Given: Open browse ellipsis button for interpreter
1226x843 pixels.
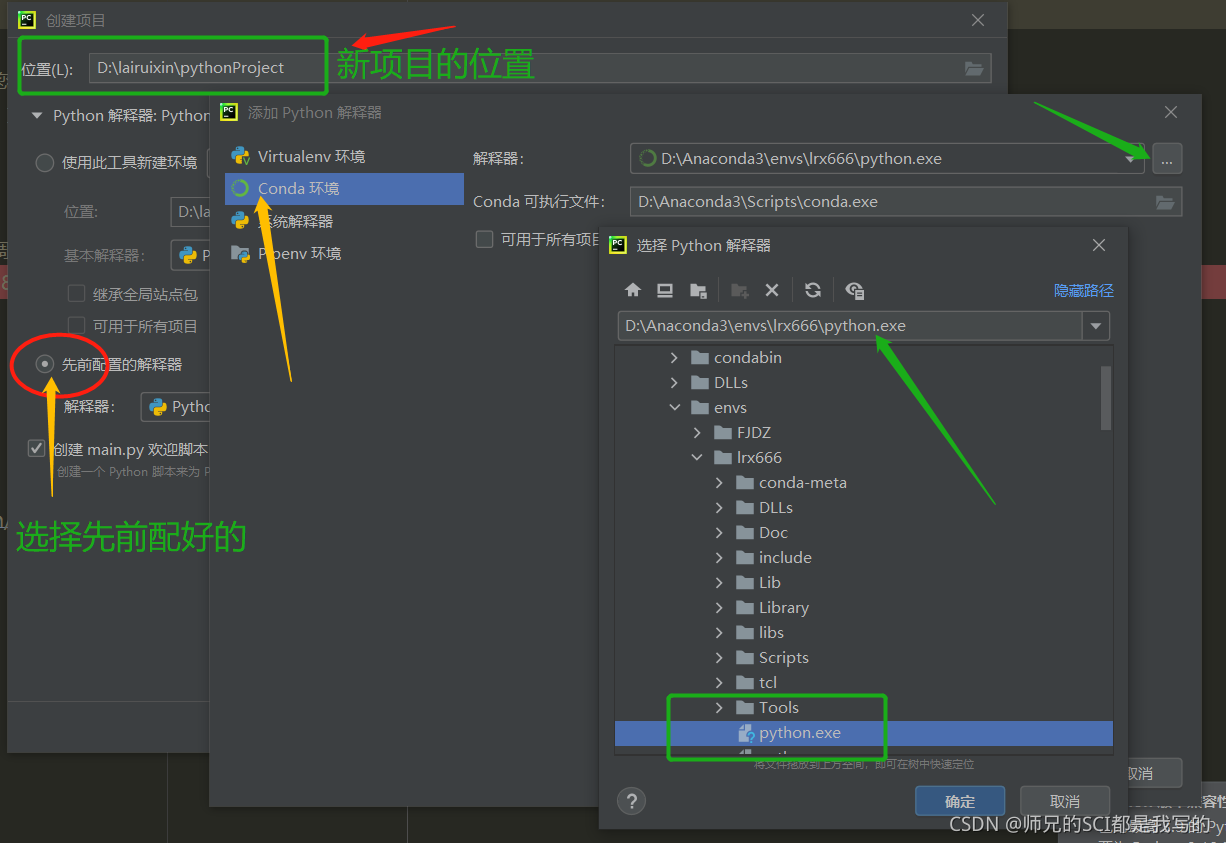Looking at the screenshot, I should point(1167,158).
